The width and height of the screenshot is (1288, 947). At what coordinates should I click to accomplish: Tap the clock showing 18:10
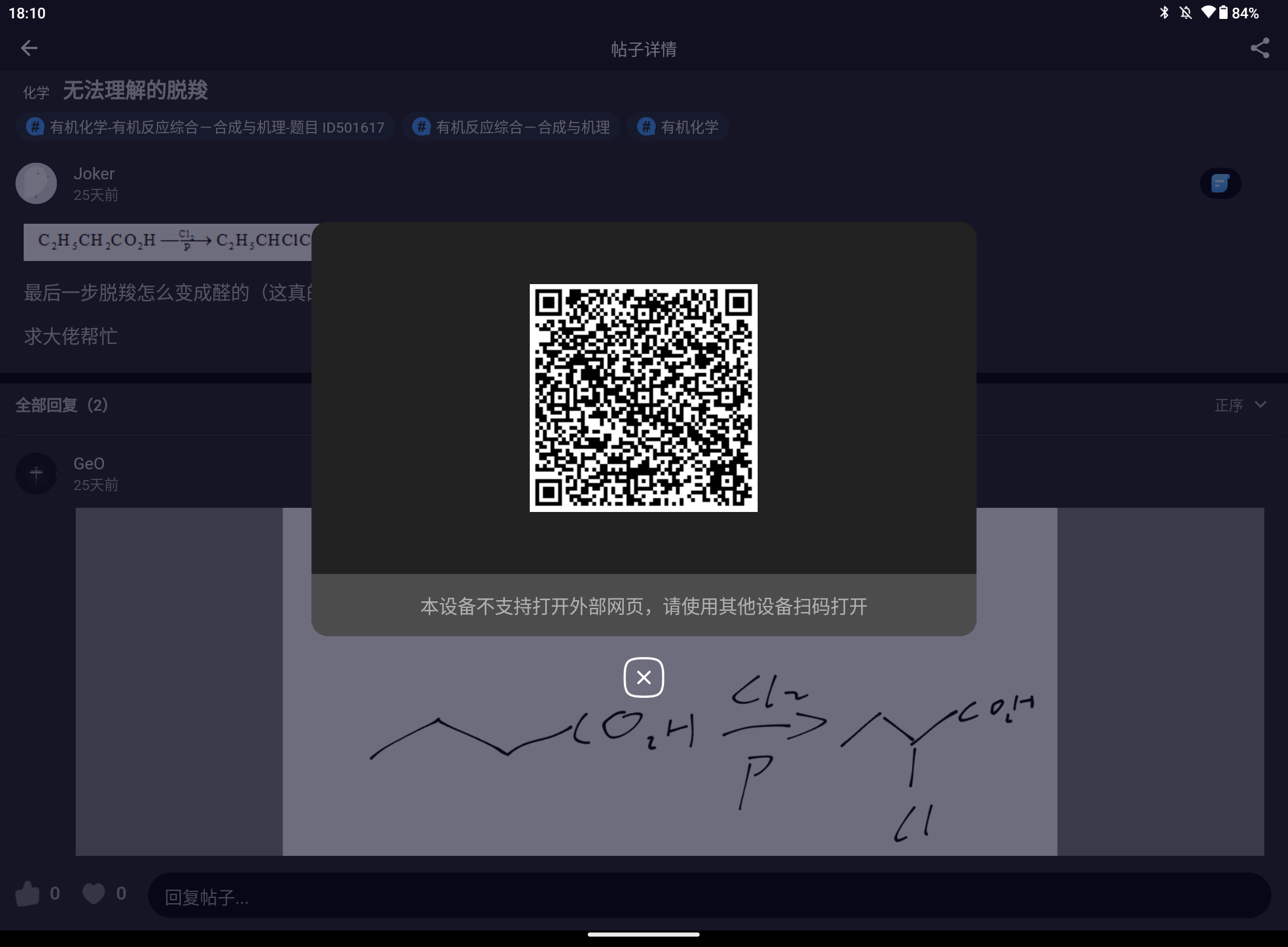click(x=27, y=13)
